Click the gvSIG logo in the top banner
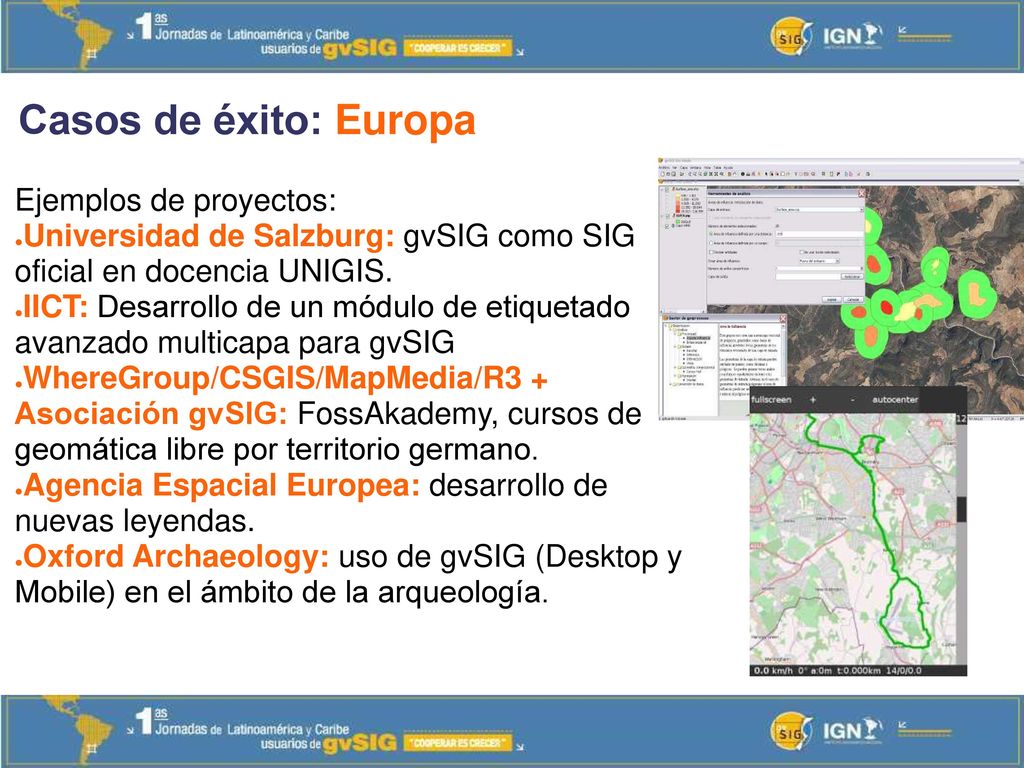The width and height of the screenshot is (1024, 768). (x=792, y=36)
